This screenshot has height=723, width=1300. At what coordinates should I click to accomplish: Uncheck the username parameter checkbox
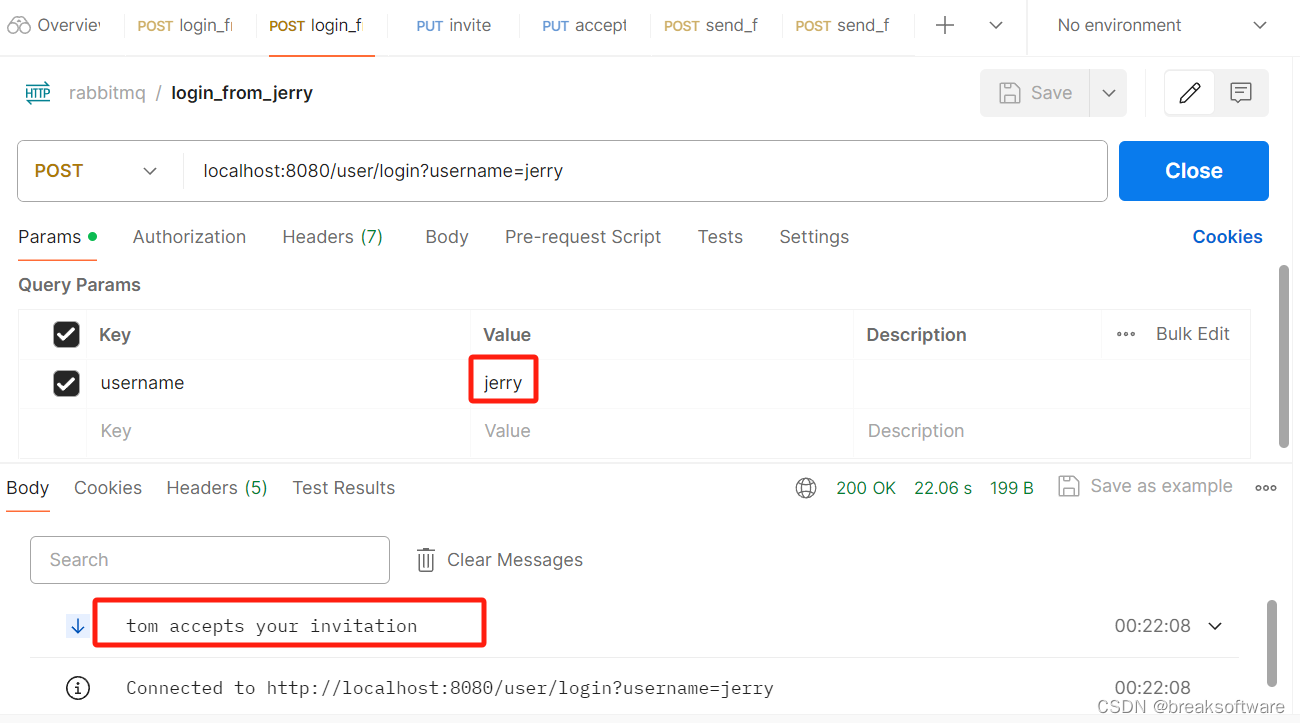(x=66, y=383)
